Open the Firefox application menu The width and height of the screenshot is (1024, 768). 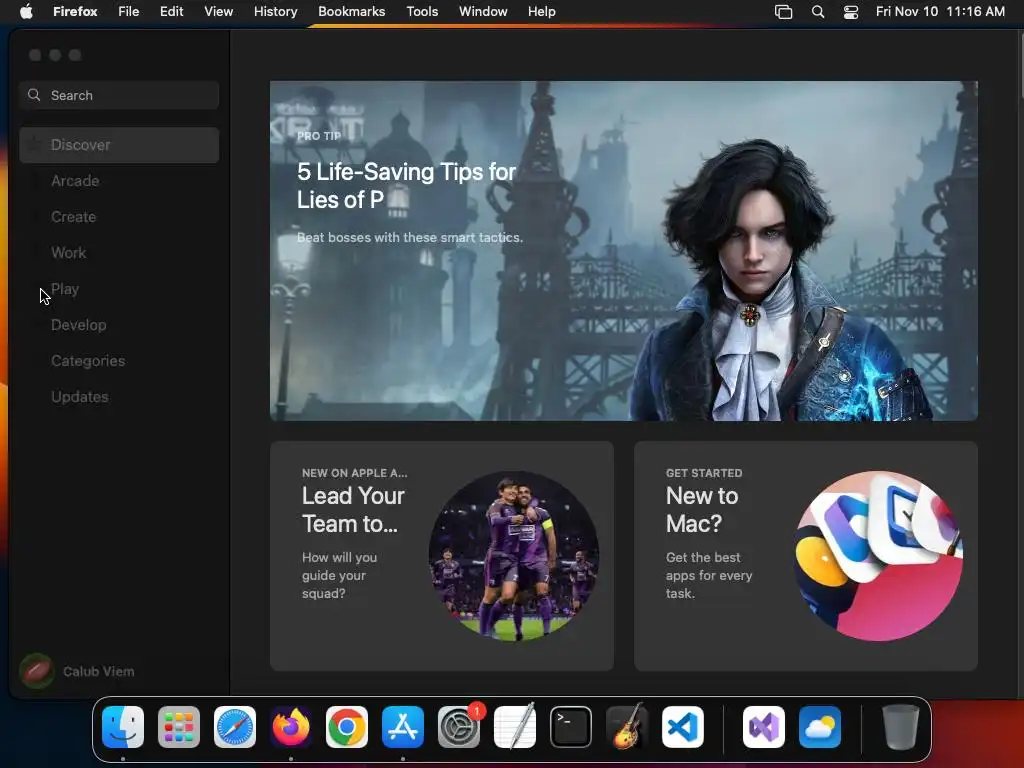[75, 11]
